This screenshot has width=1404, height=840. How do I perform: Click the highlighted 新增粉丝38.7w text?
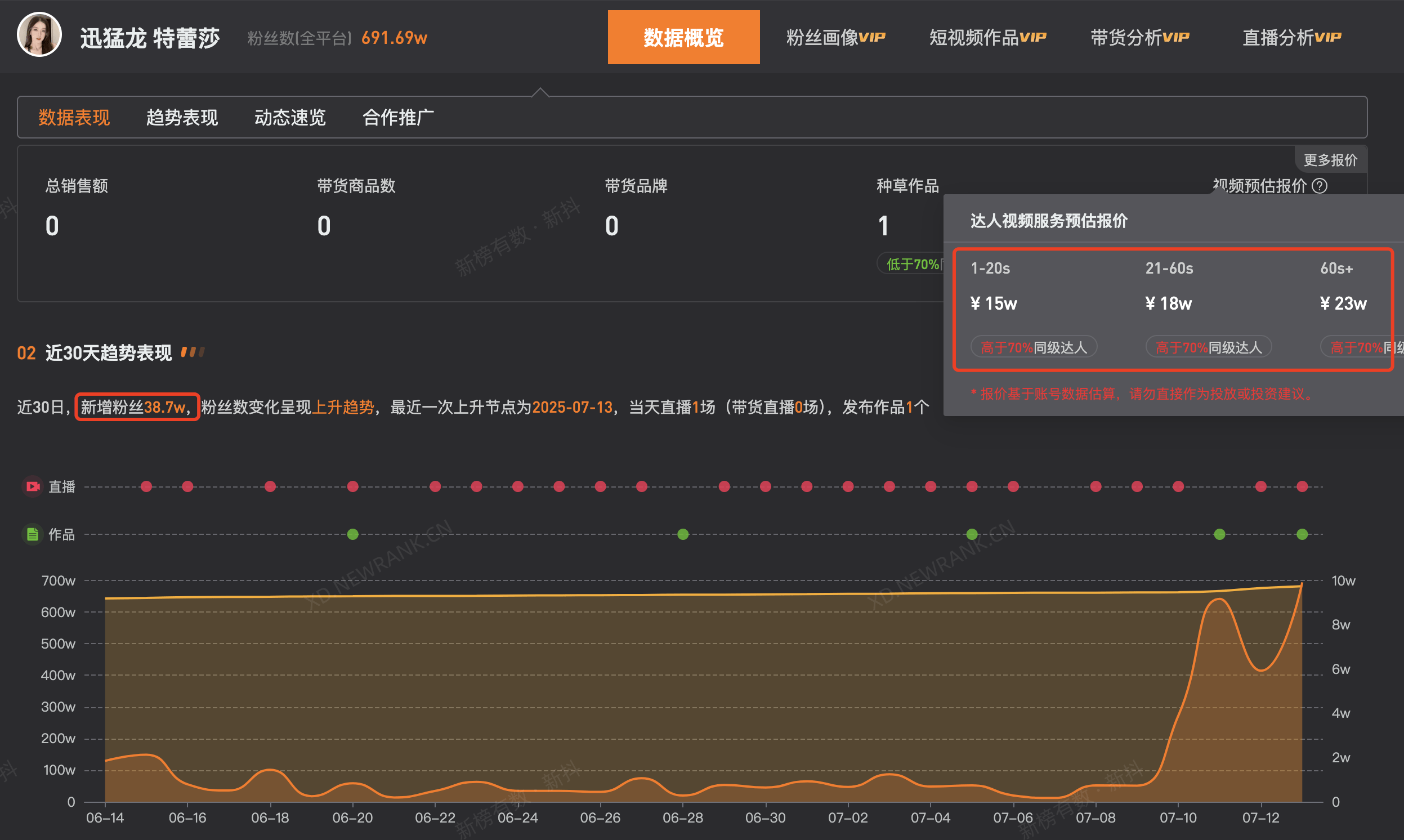(136, 407)
